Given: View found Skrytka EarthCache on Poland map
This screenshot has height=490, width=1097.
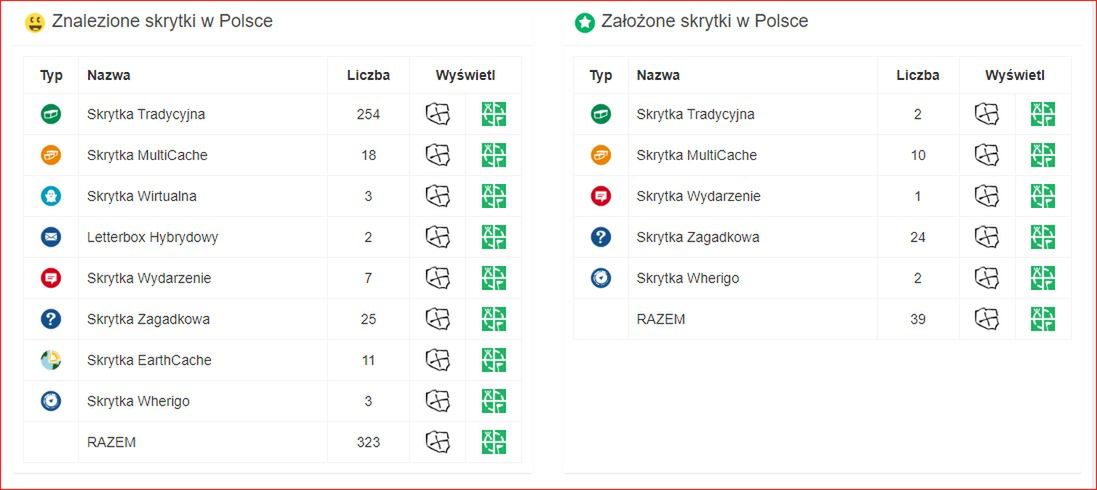Looking at the screenshot, I should pos(438,360).
